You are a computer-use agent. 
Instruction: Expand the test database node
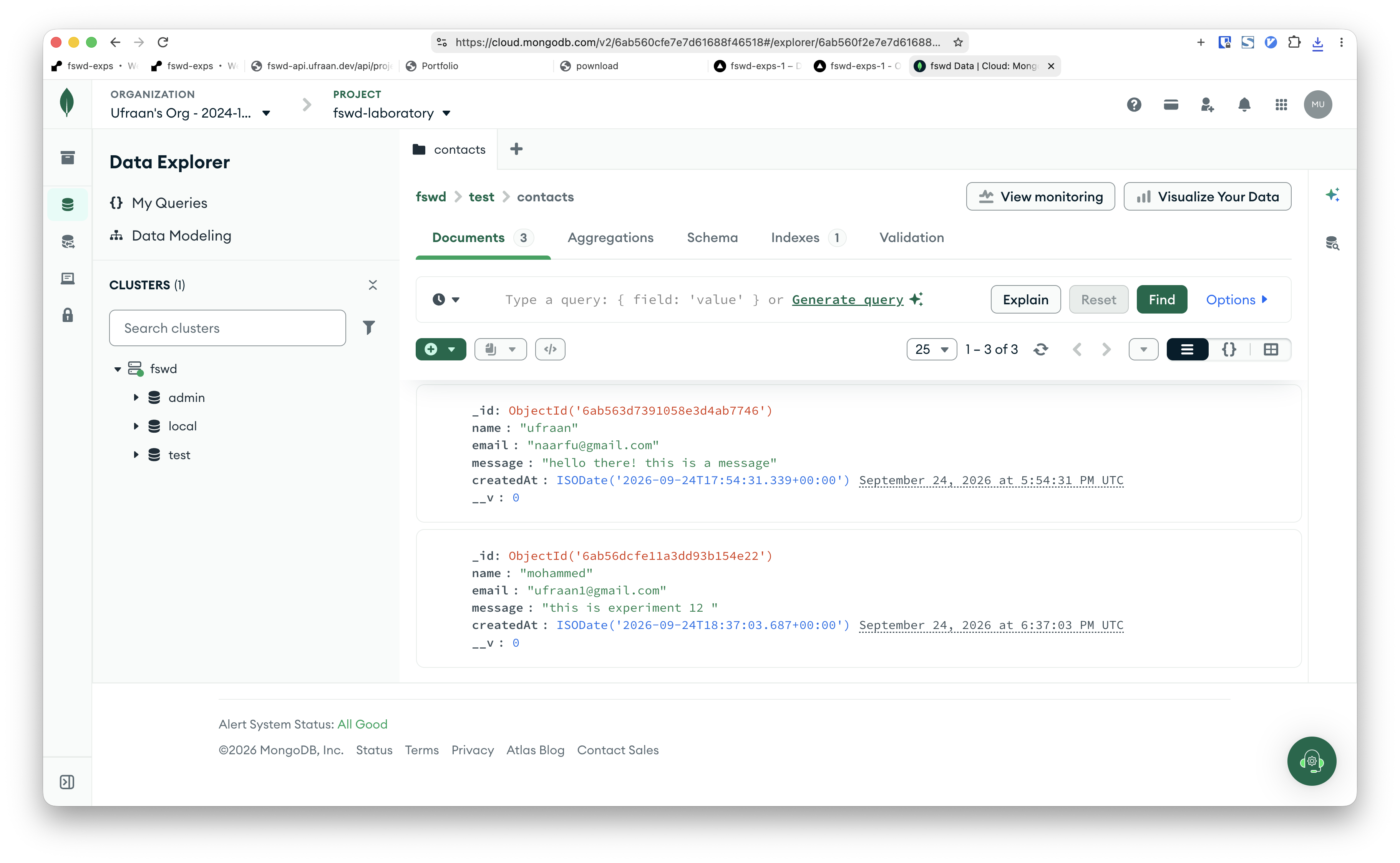pos(136,455)
